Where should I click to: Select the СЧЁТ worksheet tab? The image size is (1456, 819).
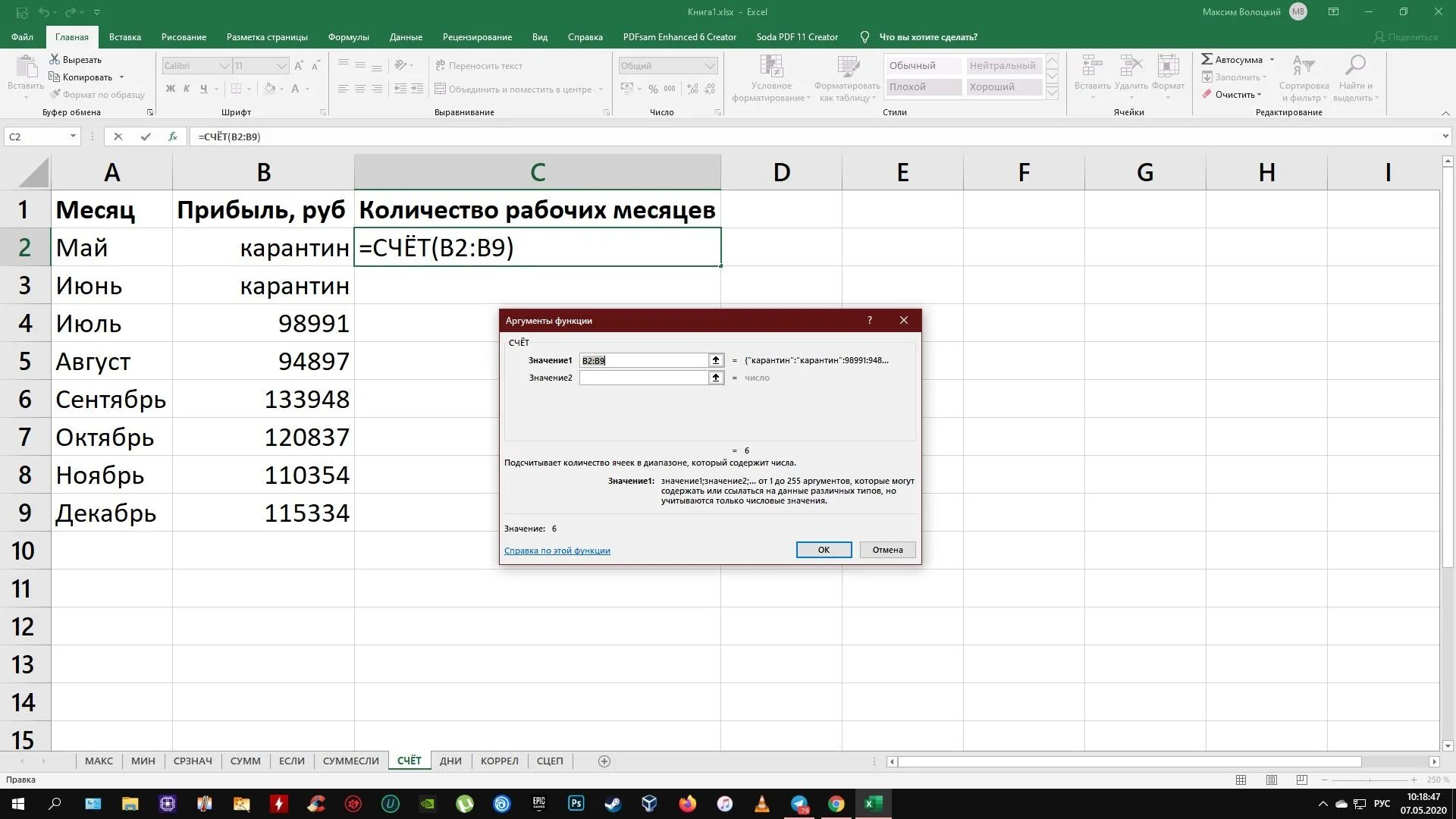point(408,761)
